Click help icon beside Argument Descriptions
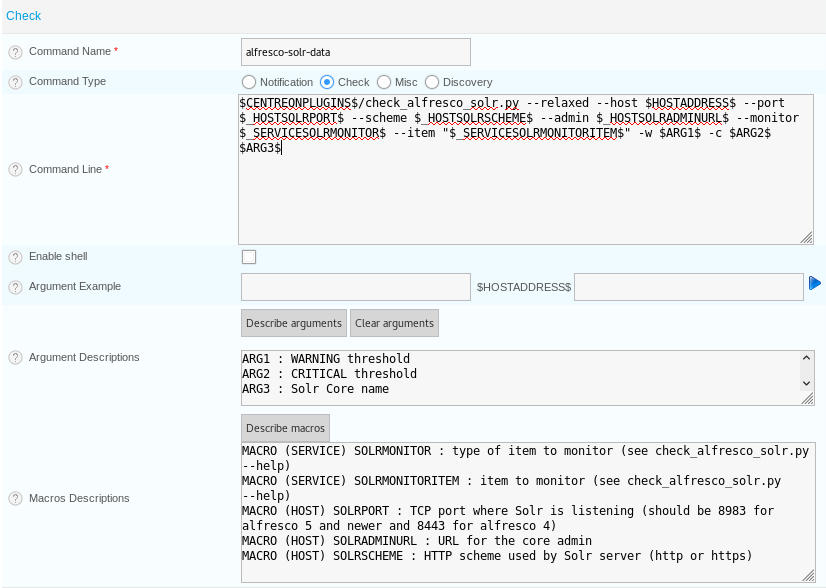 tap(15, 358)
